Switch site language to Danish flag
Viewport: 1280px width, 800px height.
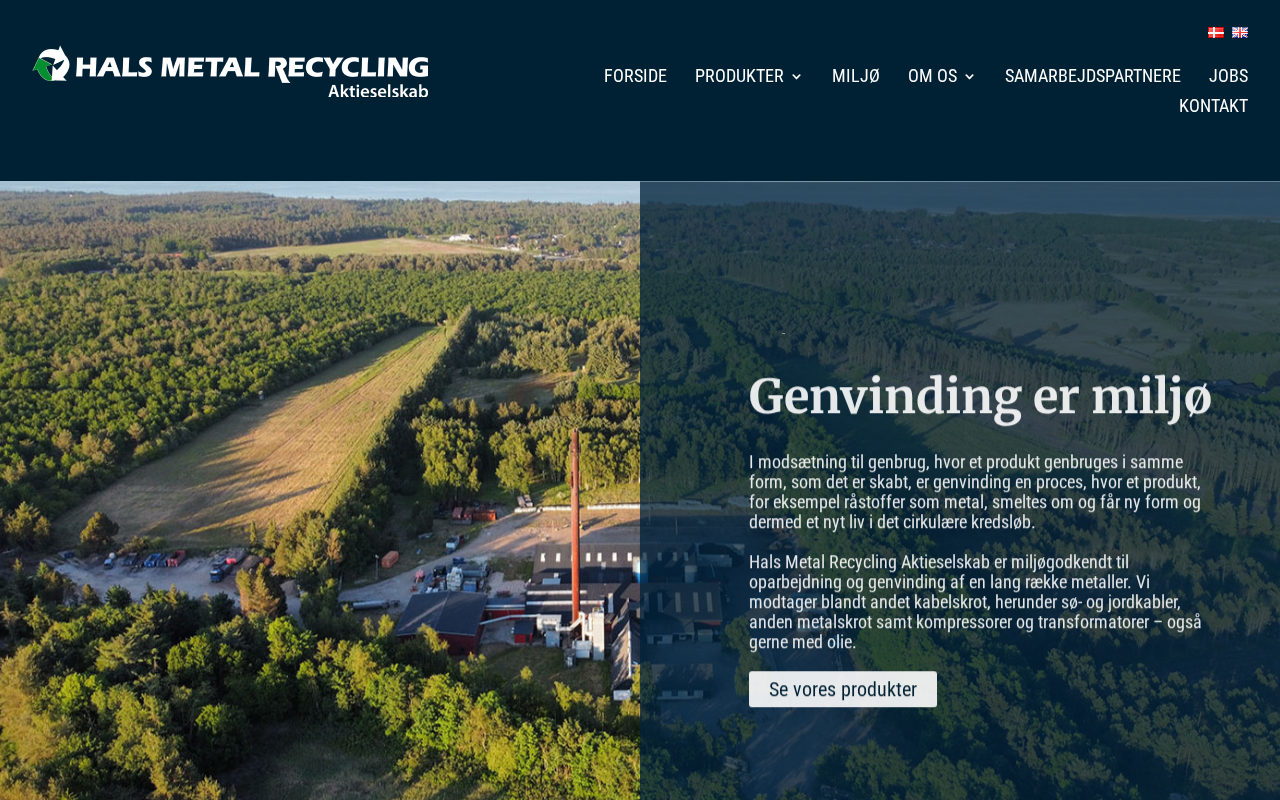pyautogui.click(x=1215, y=33)
